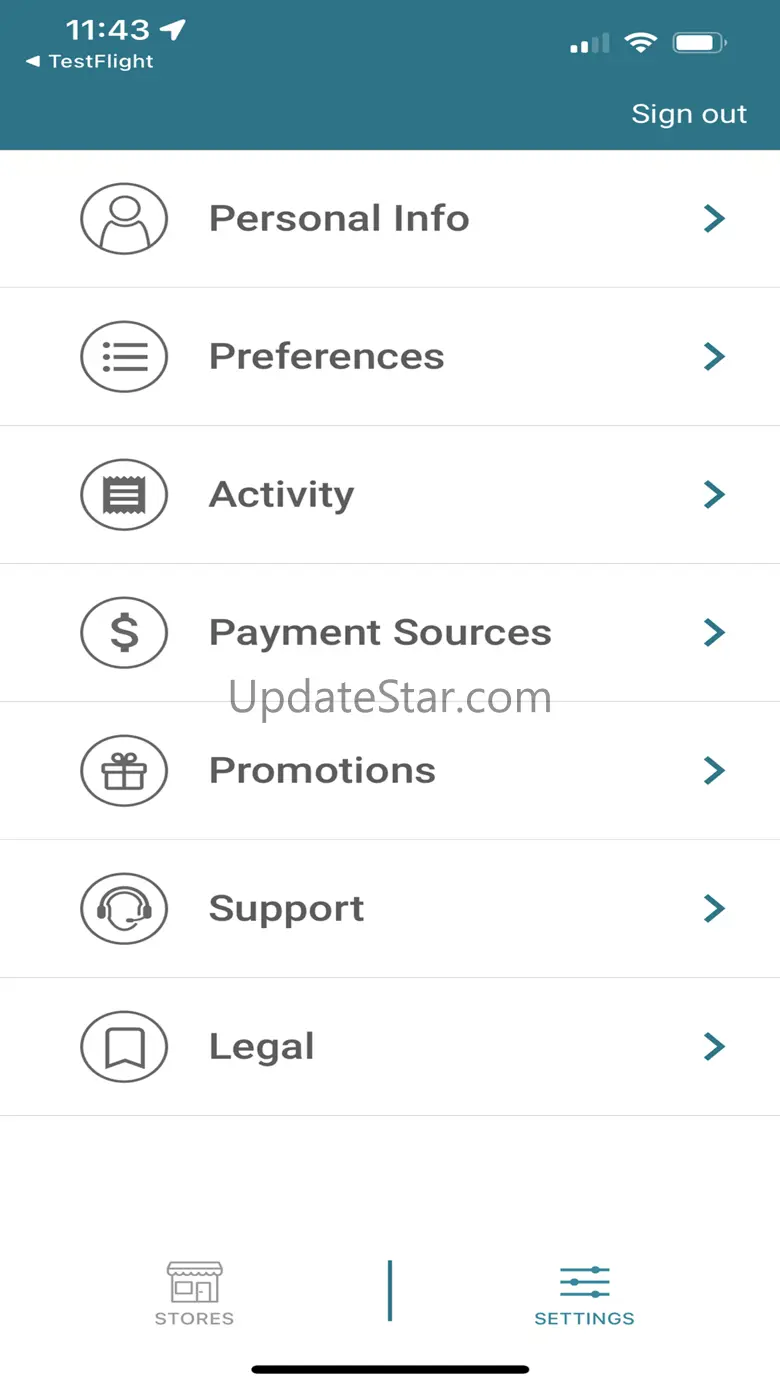Tap the Legal bookmark icon
Viewport: 780px width, 1387px height.
click(x=124, y=1046)
